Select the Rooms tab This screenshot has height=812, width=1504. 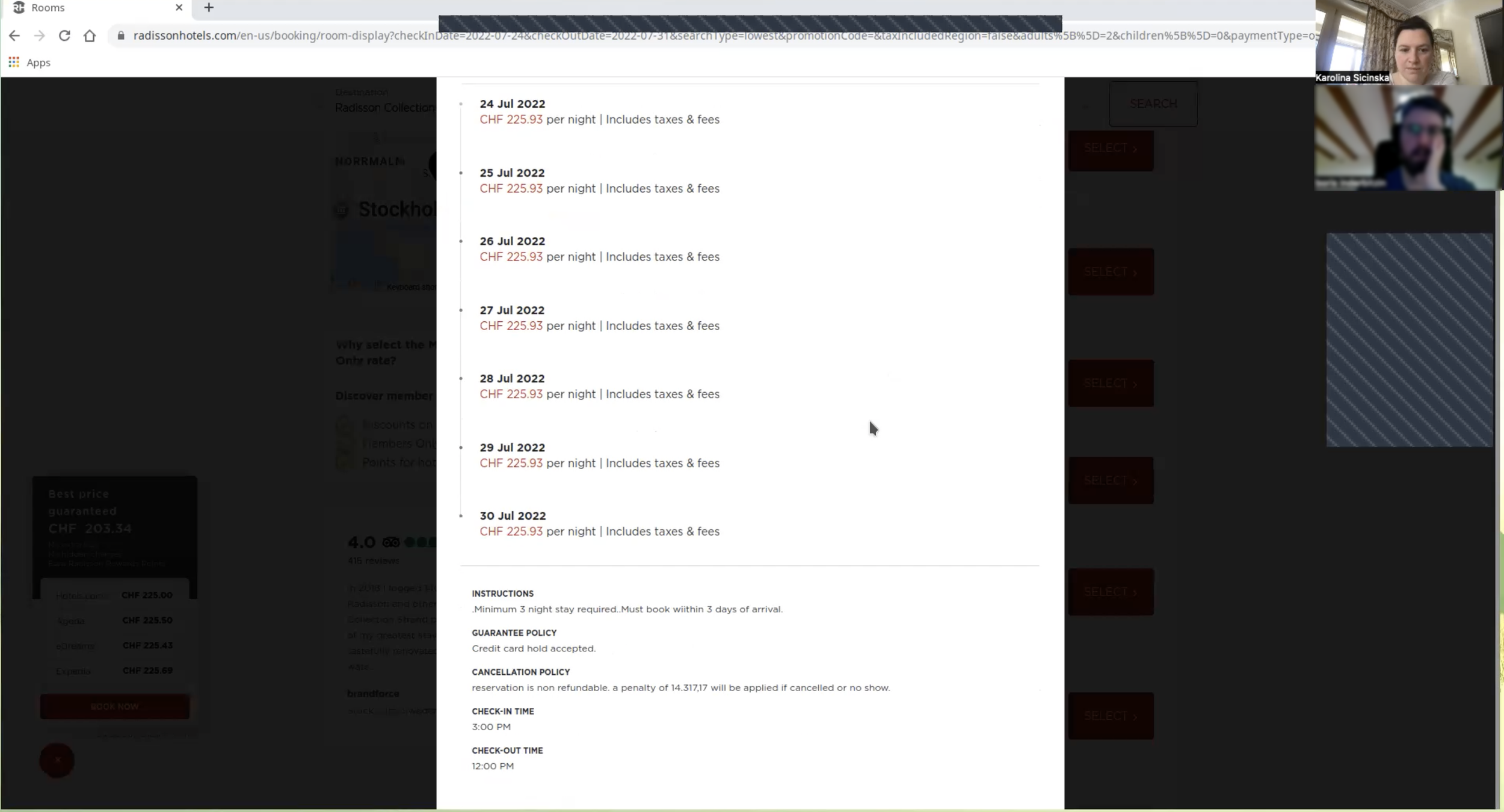(x=96, y=8)
